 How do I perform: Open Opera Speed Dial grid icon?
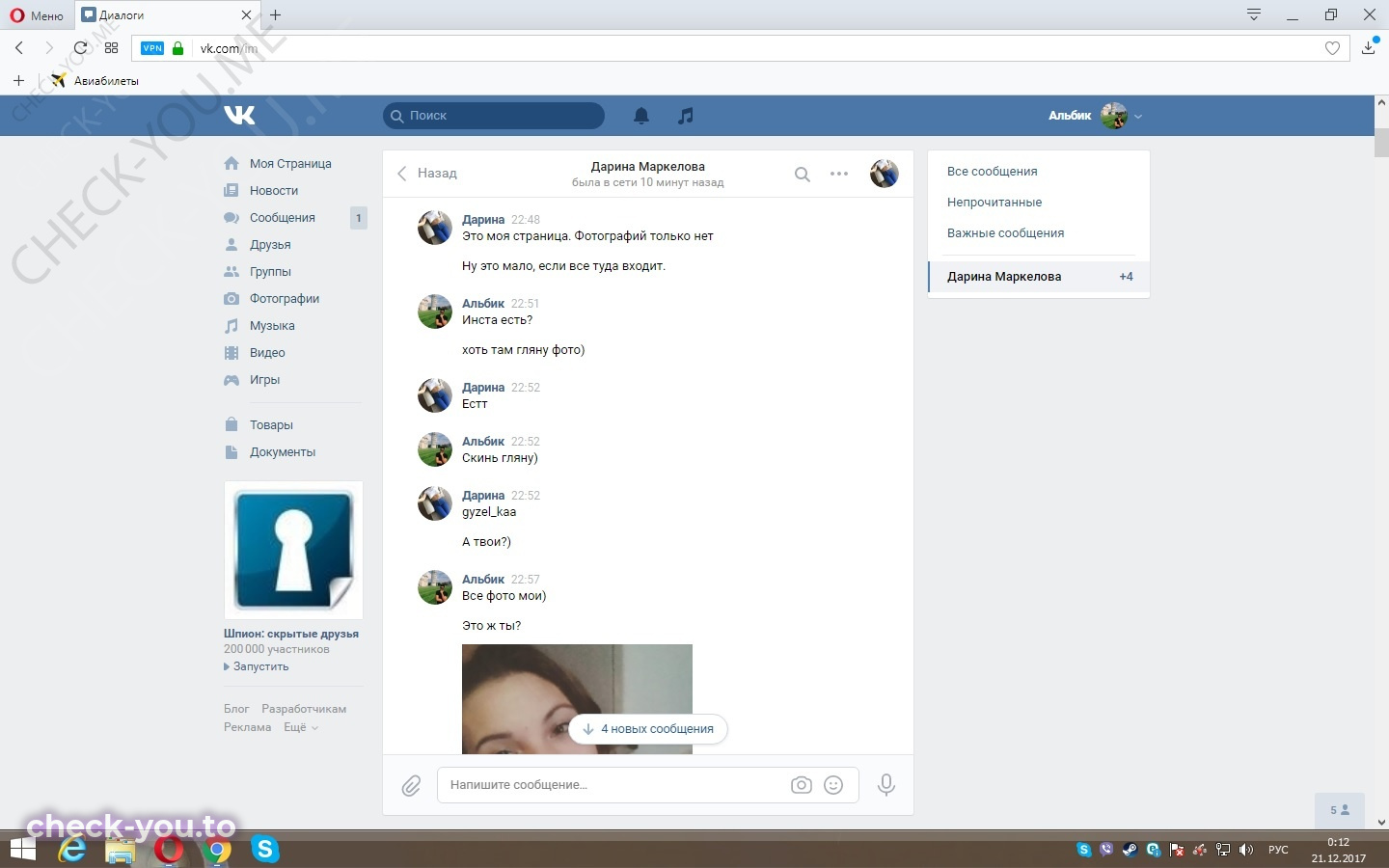tap(111, 48)
